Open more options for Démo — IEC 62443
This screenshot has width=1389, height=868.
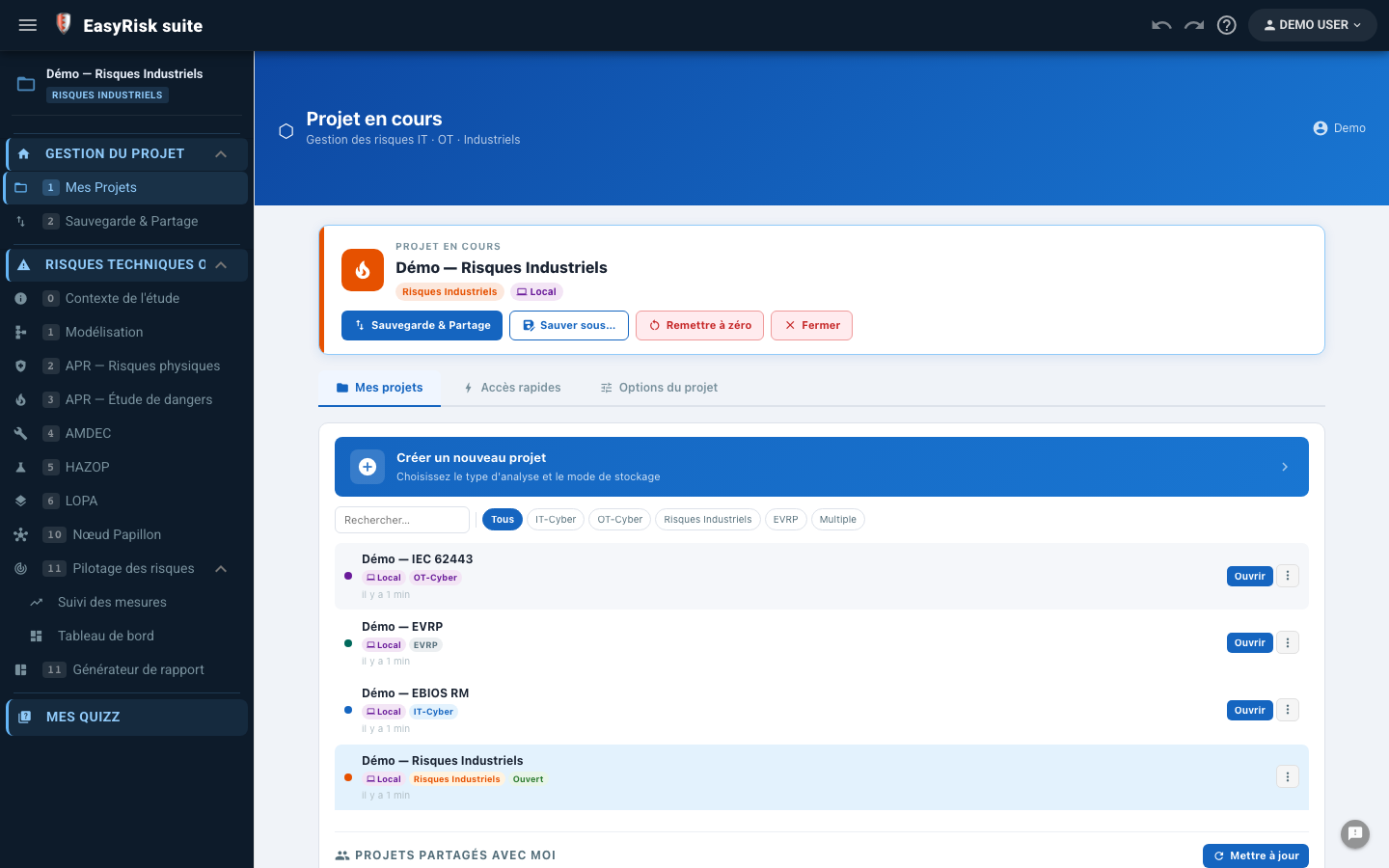coord(1288,577)
